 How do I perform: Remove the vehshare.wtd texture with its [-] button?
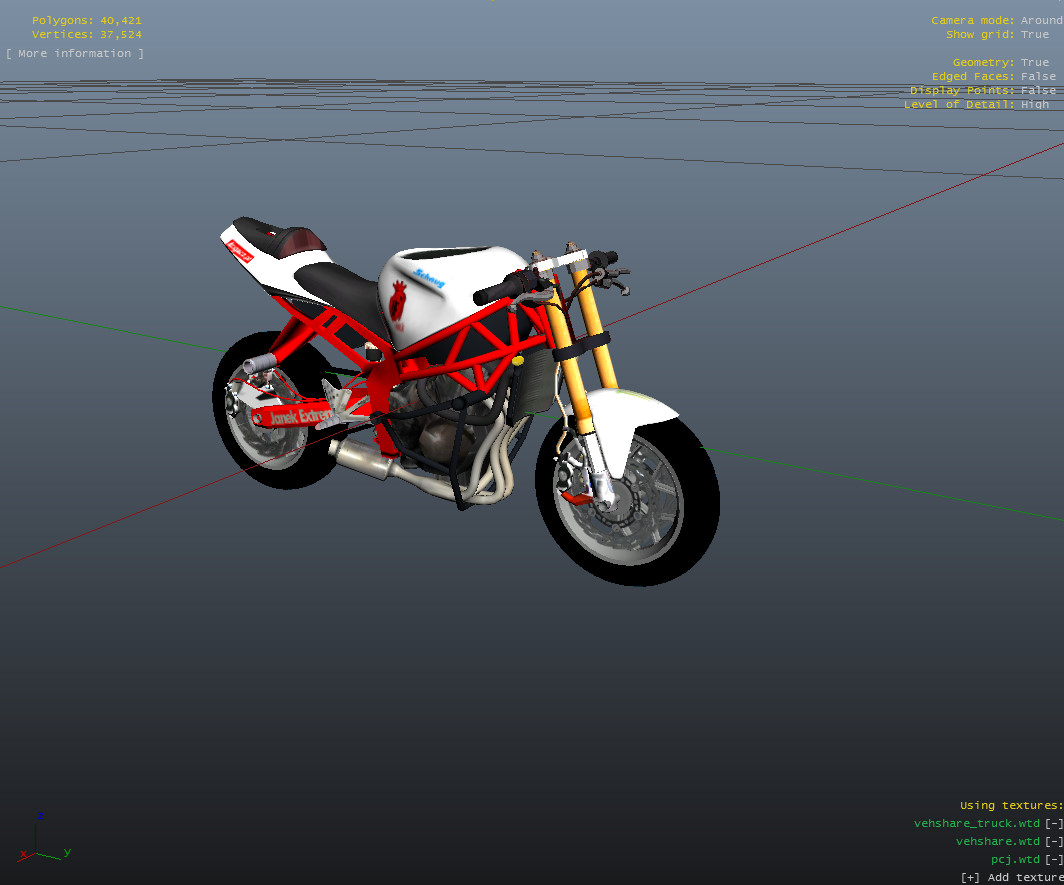coord(1053,841)
